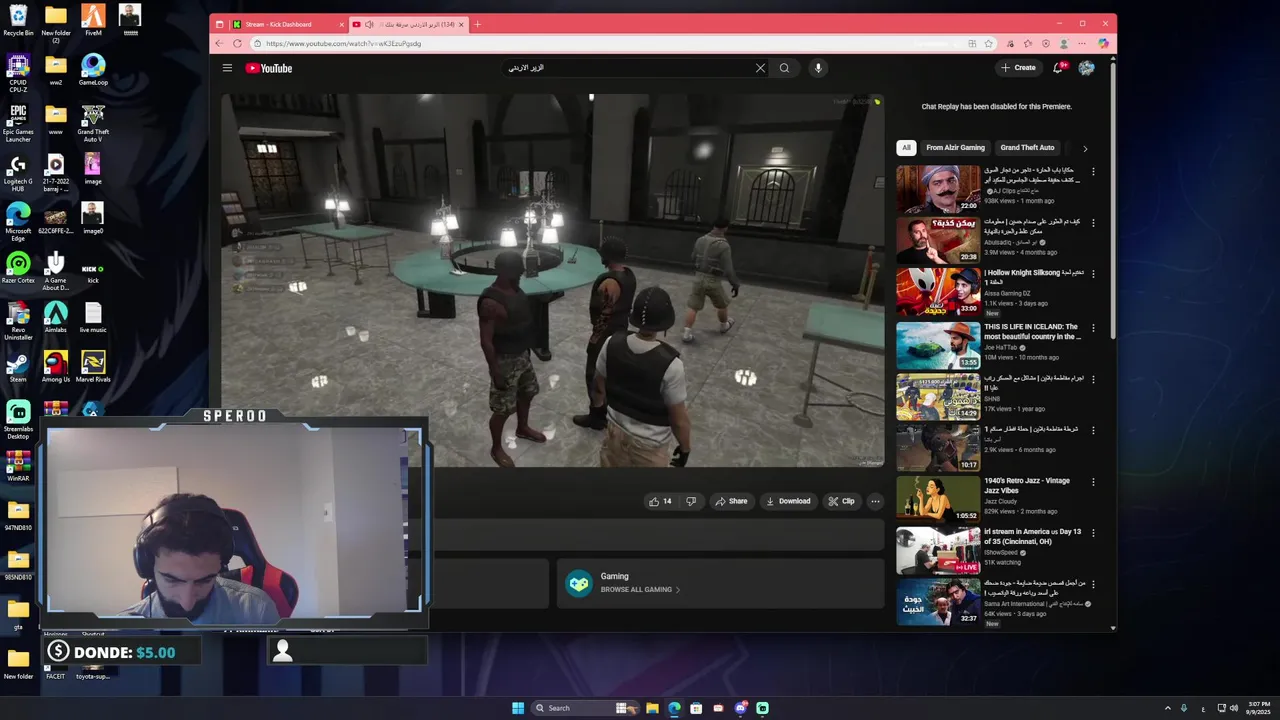Screen dimensions: 1280x720
Task: Clip the video
Action: 841,501
